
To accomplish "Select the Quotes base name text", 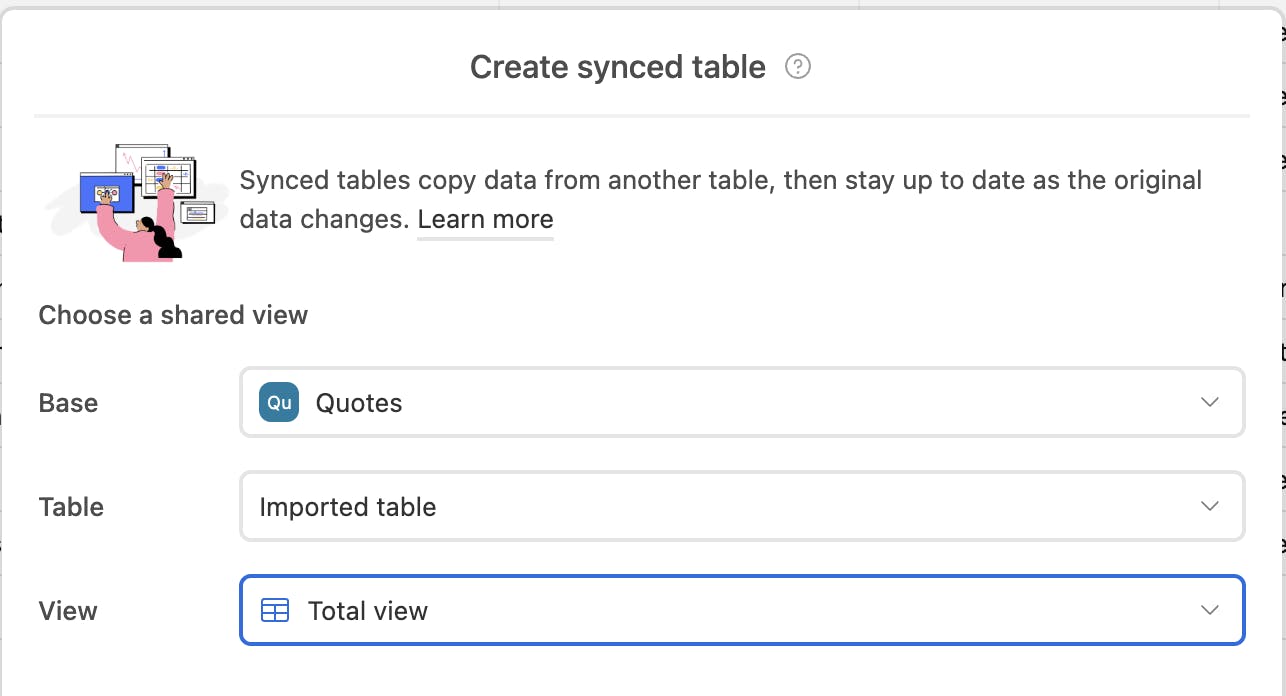I will [x=359, y=403].
